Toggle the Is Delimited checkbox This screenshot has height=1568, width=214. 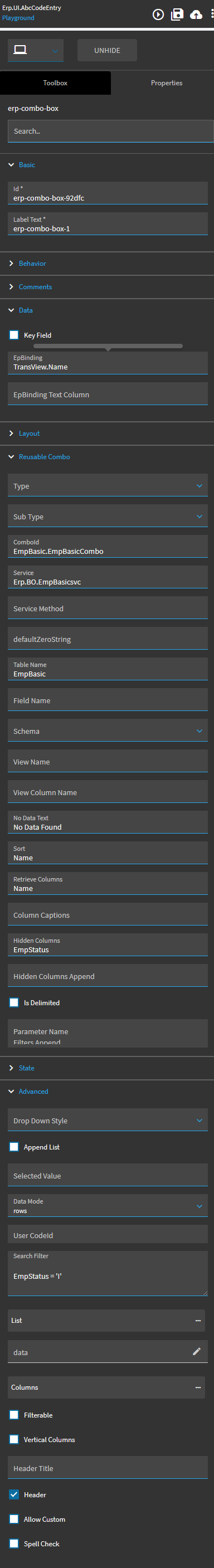coord(14,1003)
